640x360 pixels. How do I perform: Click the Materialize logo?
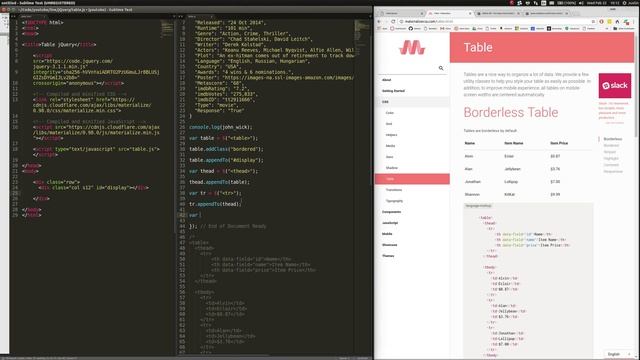pyautogui.click(x=412, y=48)
